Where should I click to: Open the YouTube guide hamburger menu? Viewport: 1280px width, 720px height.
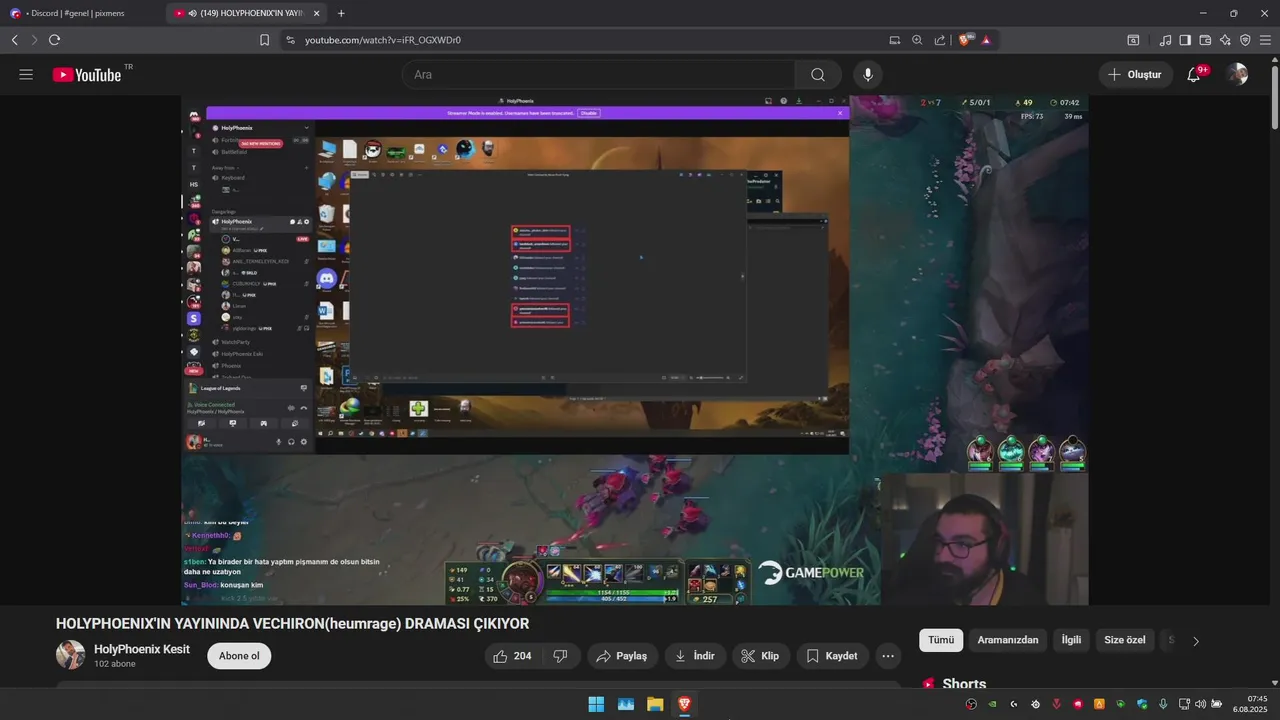click(26, 75)
